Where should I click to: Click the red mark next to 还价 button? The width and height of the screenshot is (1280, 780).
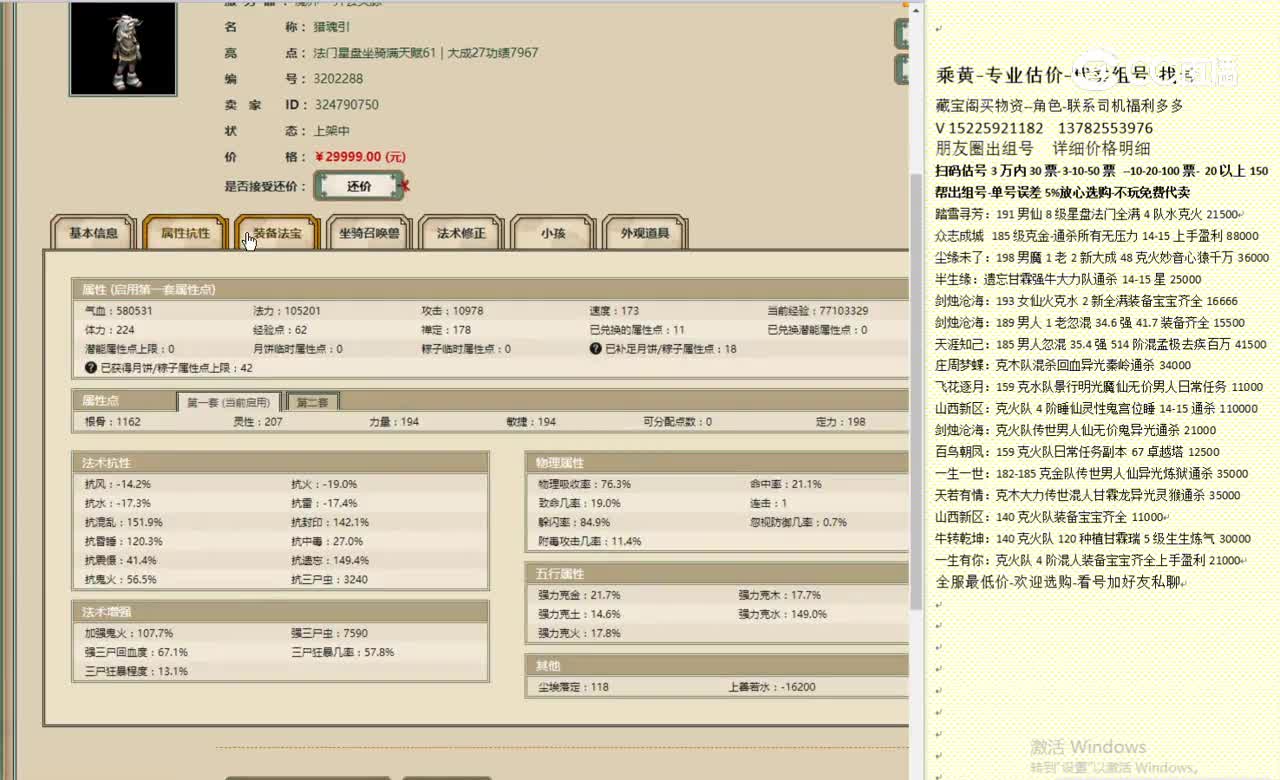[x=405, y=186]
